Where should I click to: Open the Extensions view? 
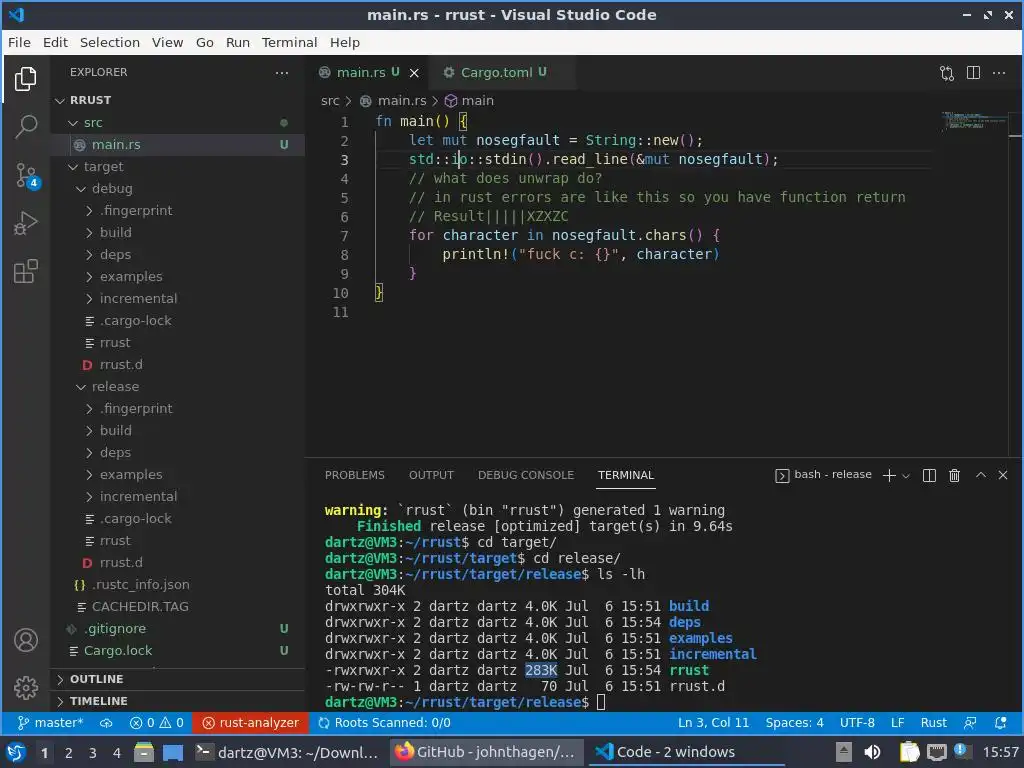coord(25,271)
